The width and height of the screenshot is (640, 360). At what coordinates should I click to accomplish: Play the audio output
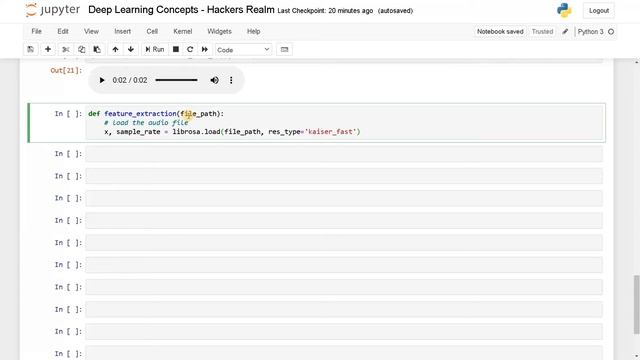pyautogui.click(x=102, y=80)
